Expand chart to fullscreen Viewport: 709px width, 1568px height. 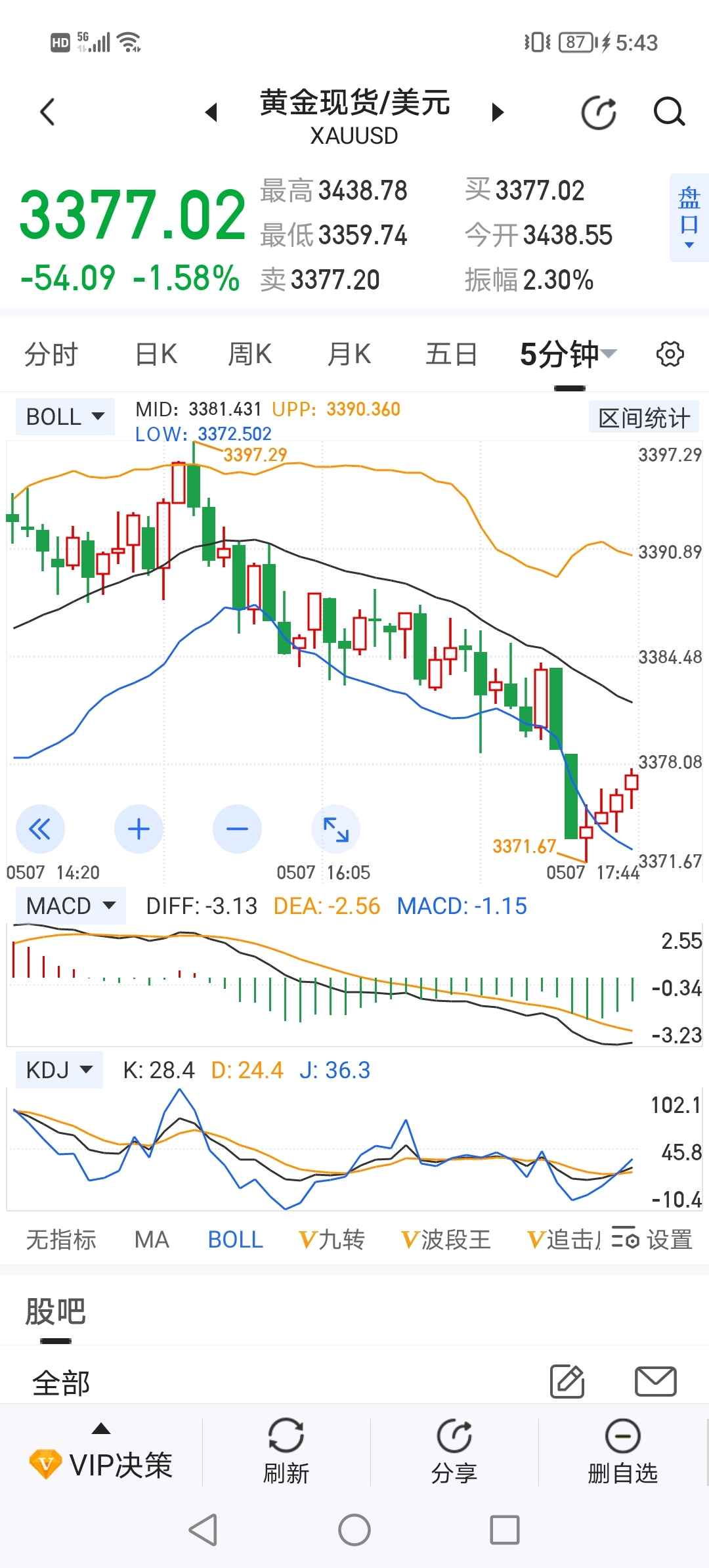[335, 829]
